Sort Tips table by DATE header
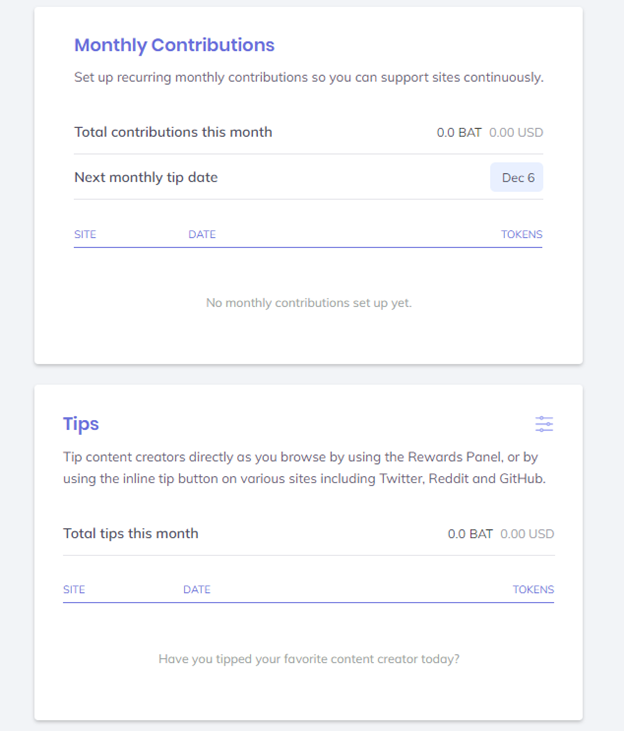The height and width of the screenshot is (731, 624). 197,589
